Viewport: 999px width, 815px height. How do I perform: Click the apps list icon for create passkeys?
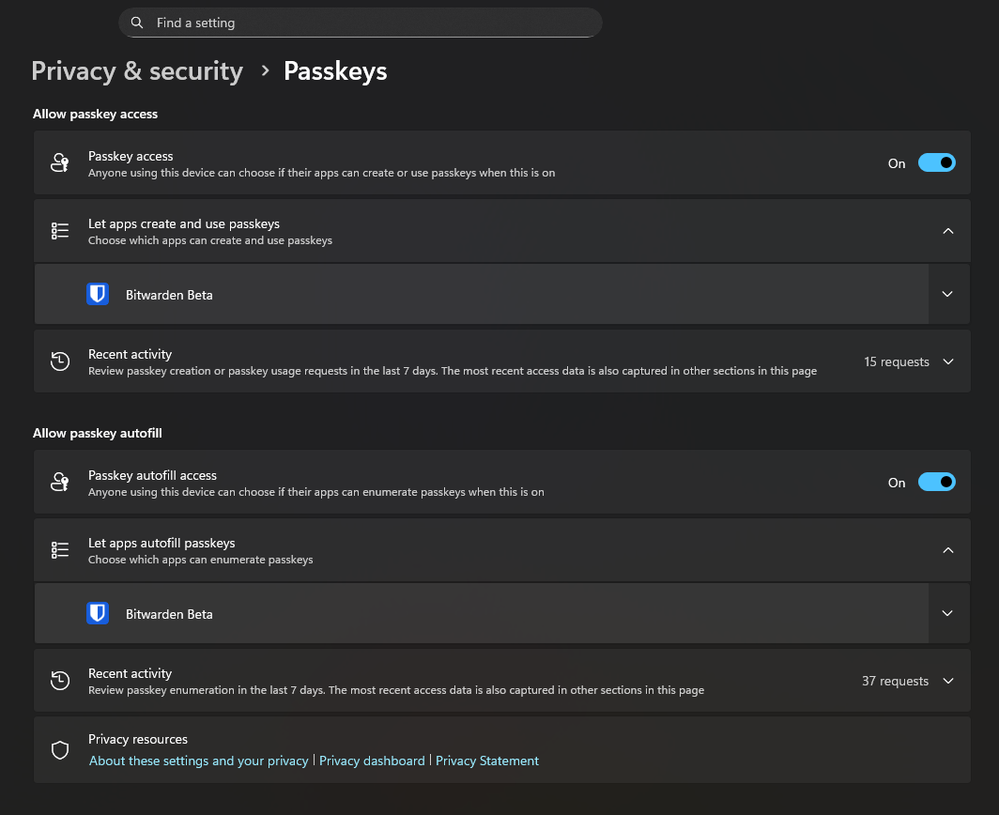click(x=60, y=231)
